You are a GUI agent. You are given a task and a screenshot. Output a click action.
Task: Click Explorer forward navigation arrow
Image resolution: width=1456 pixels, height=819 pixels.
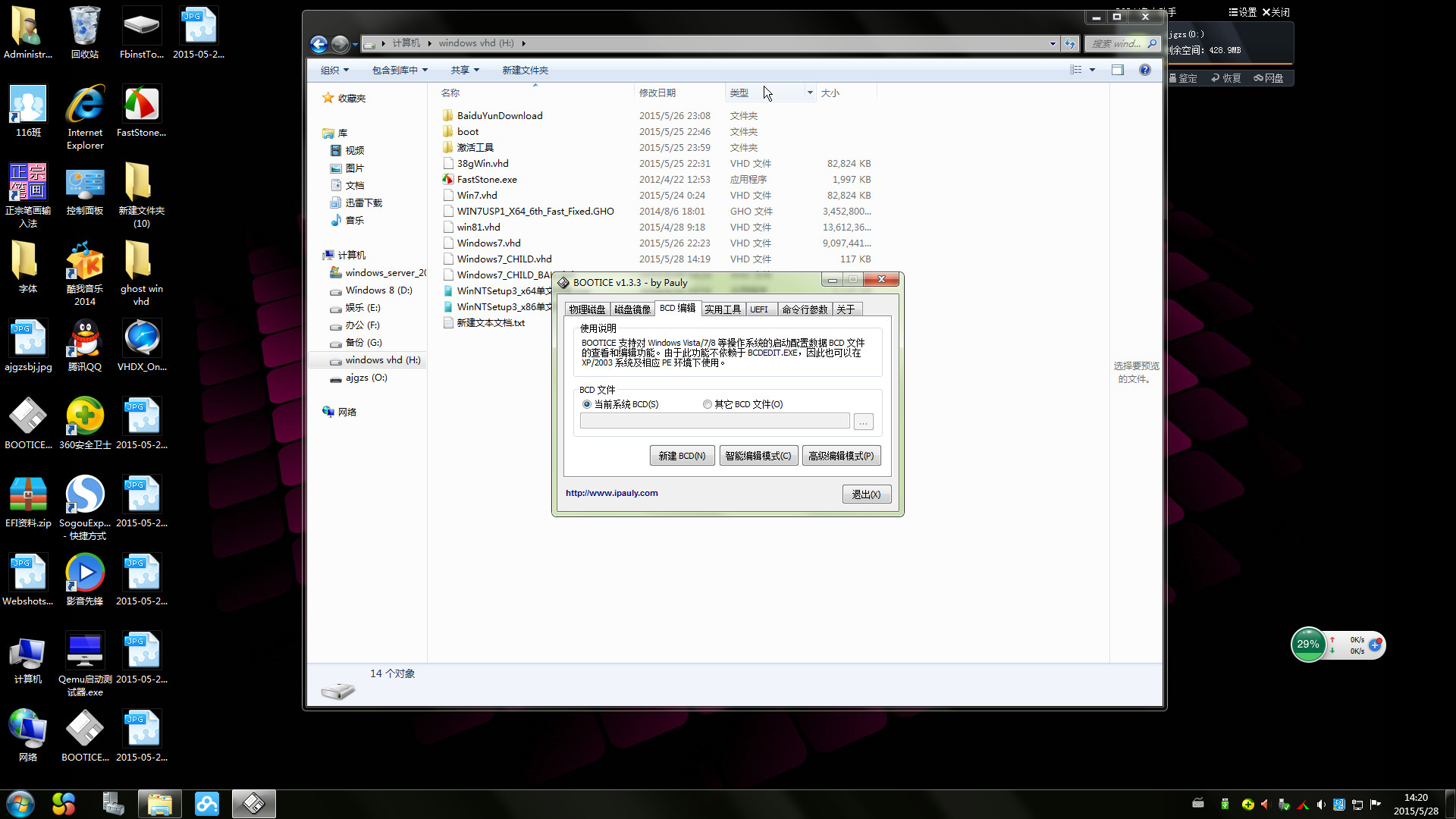pos(340,44)
